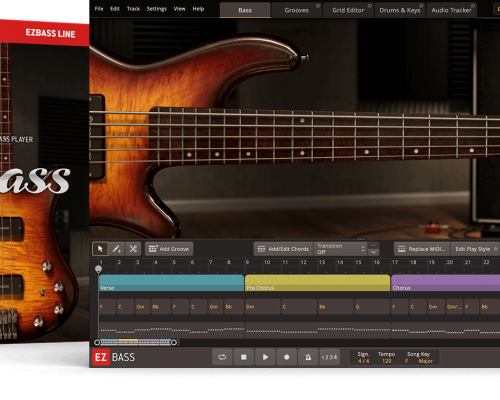500x400 pixels.
Task: Open the Edit menu
Action: click(115, 9)
